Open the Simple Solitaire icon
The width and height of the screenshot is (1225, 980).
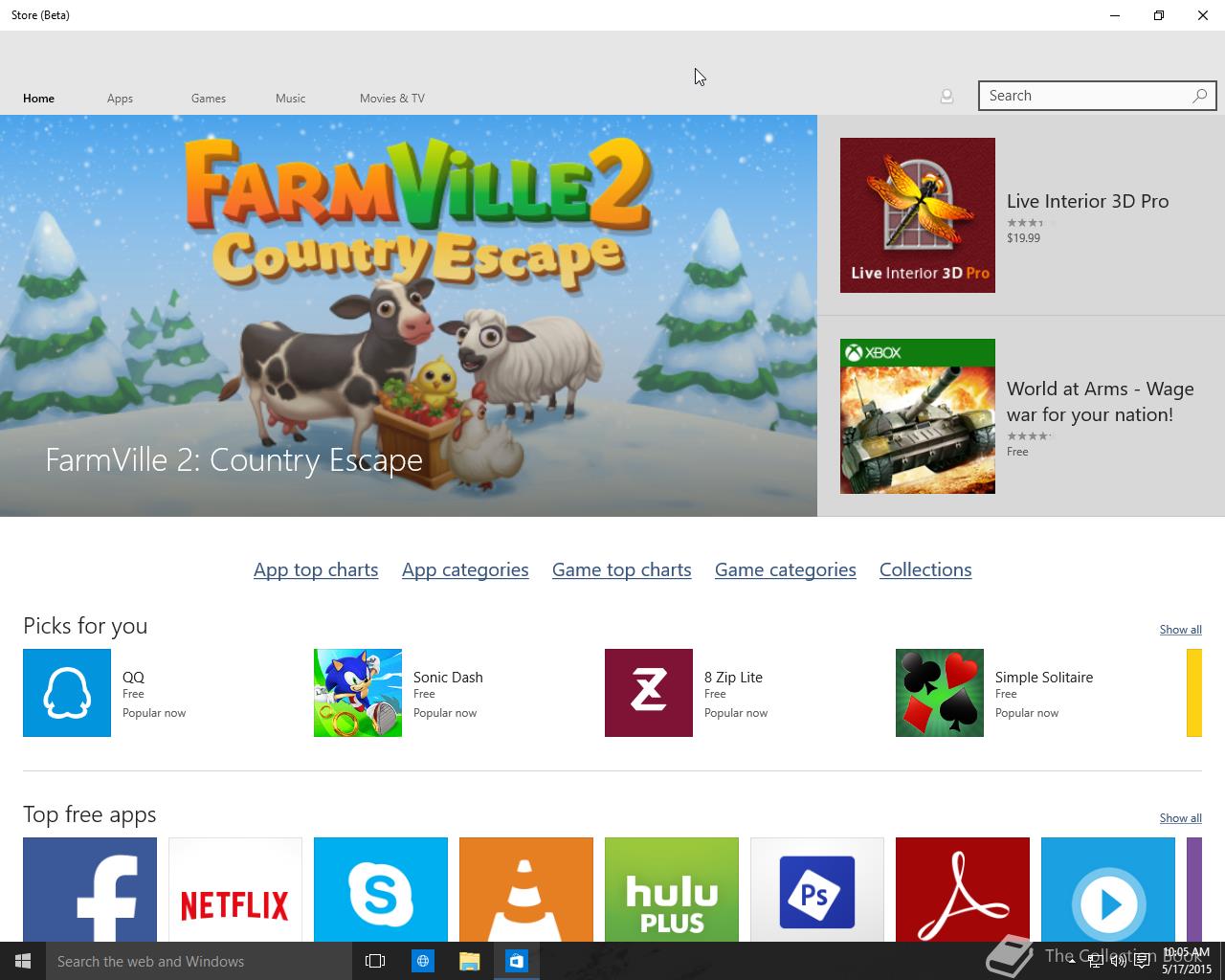pos(940,693)
